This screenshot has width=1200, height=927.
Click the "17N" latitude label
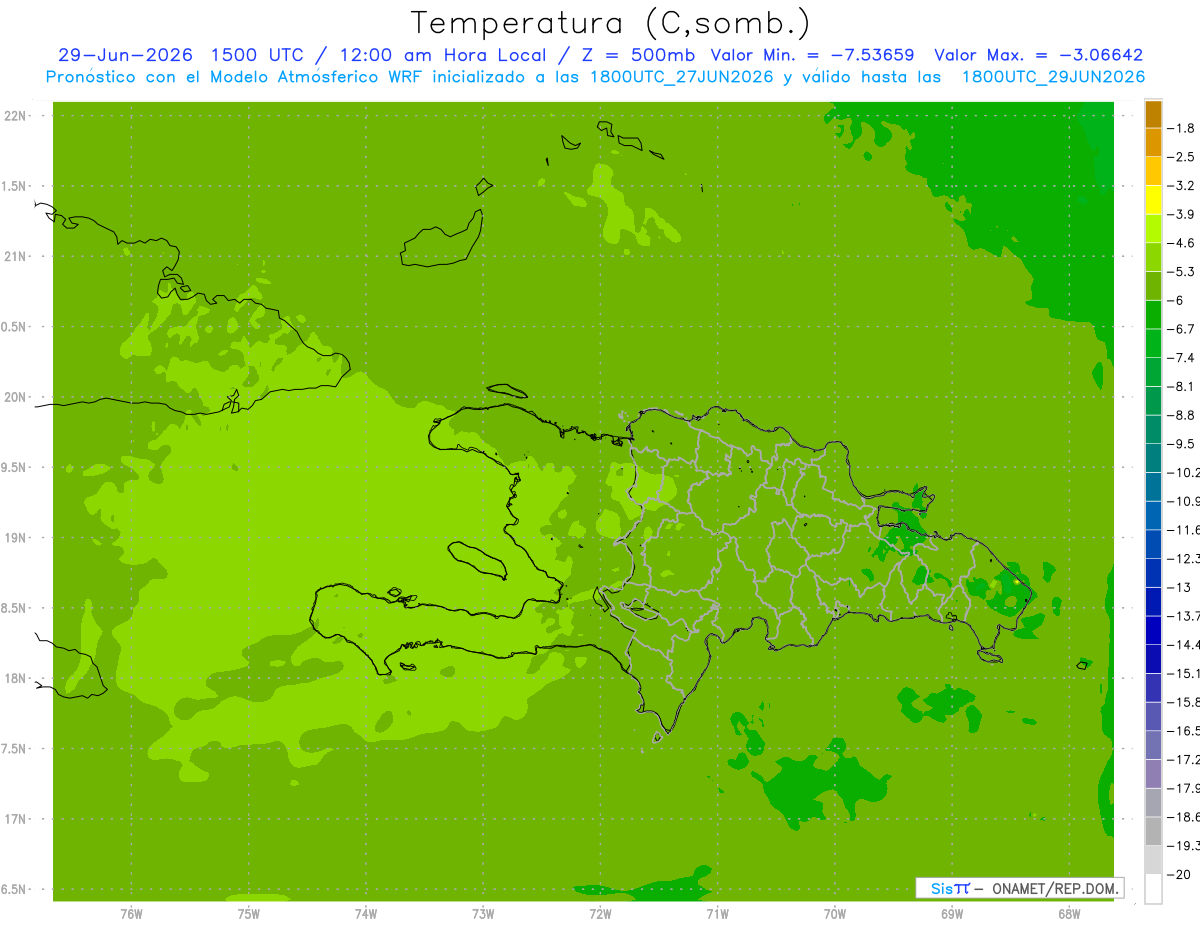[17, 819]
